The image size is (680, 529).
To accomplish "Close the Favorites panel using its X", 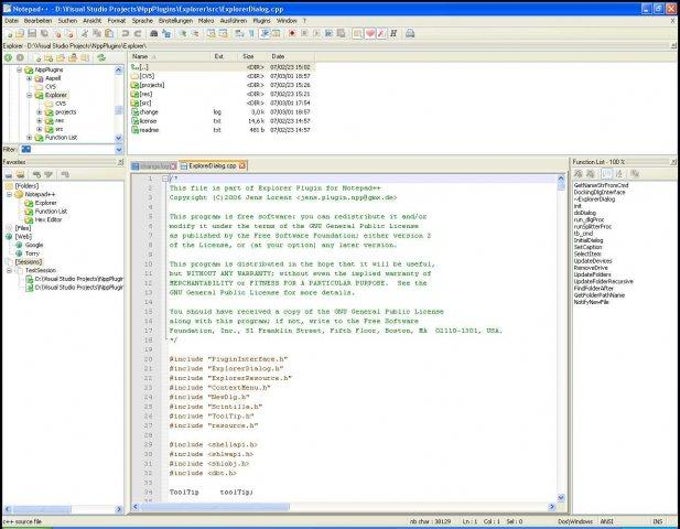I will tap(122, 160).
